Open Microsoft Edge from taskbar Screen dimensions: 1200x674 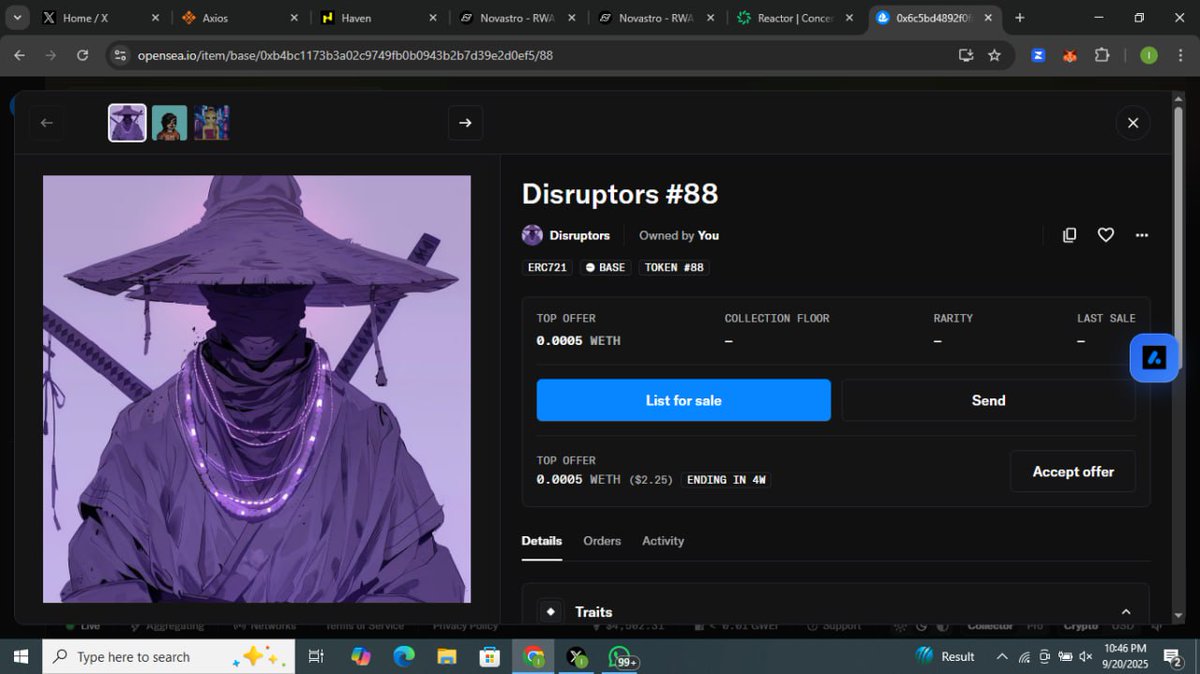point(404,656)
